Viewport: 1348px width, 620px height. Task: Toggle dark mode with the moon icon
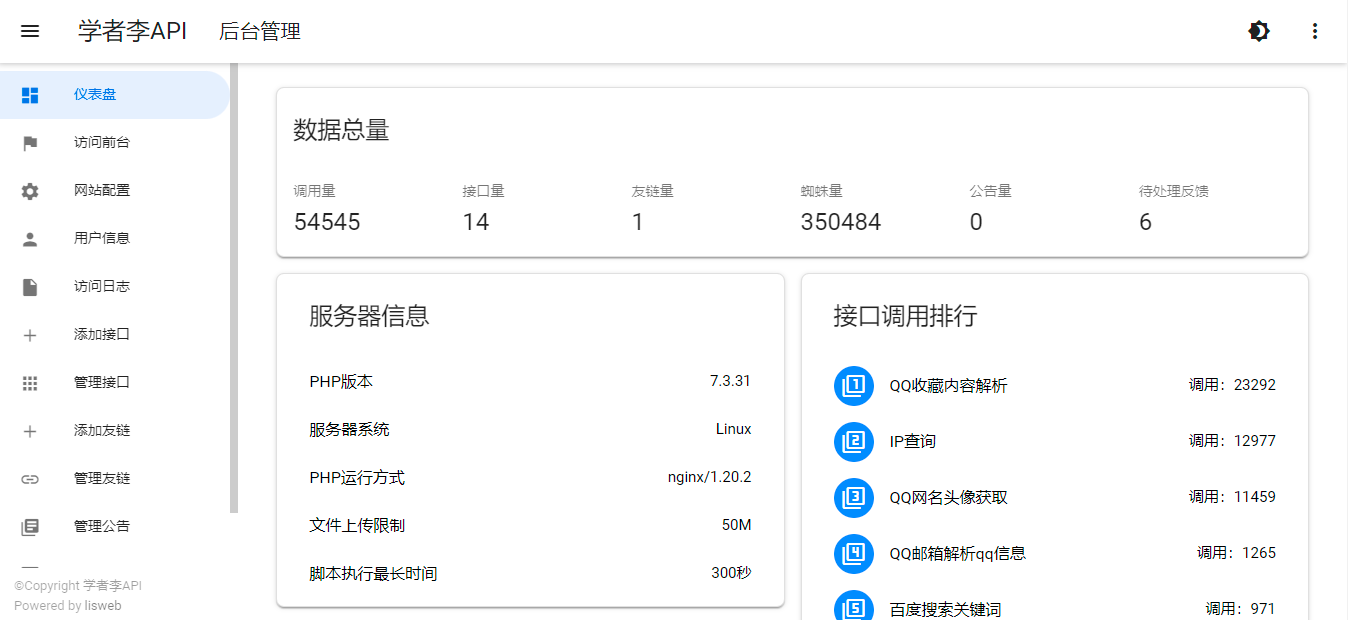point(1258,31)
